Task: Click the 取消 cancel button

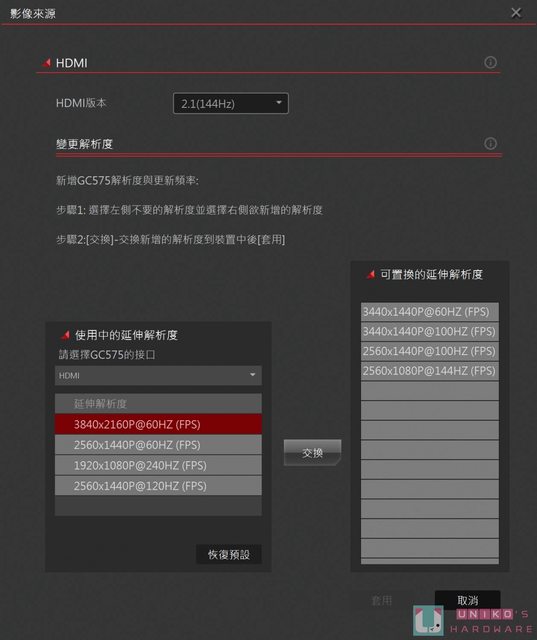Action: tap(468, 600)
